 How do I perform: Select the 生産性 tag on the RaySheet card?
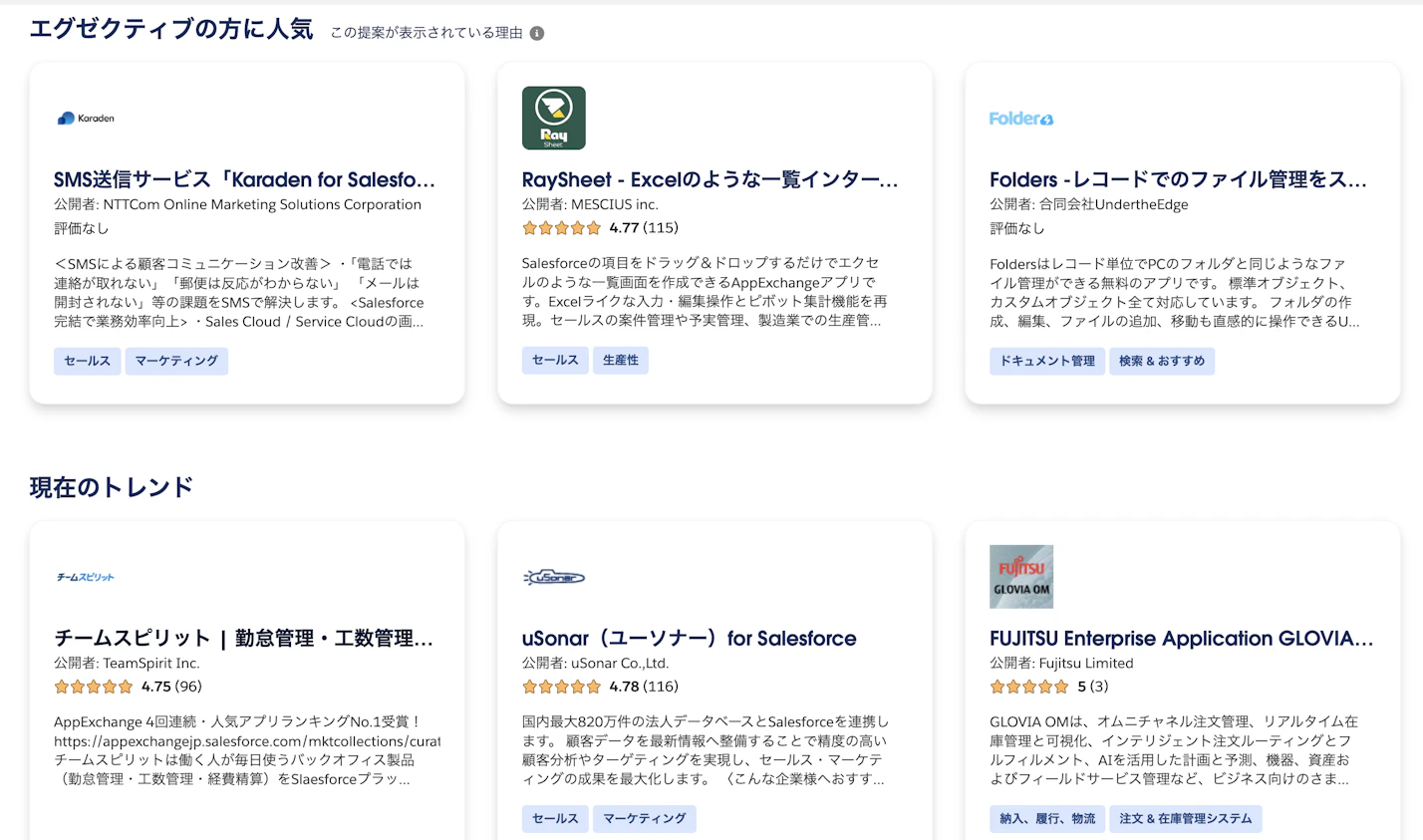621,361
